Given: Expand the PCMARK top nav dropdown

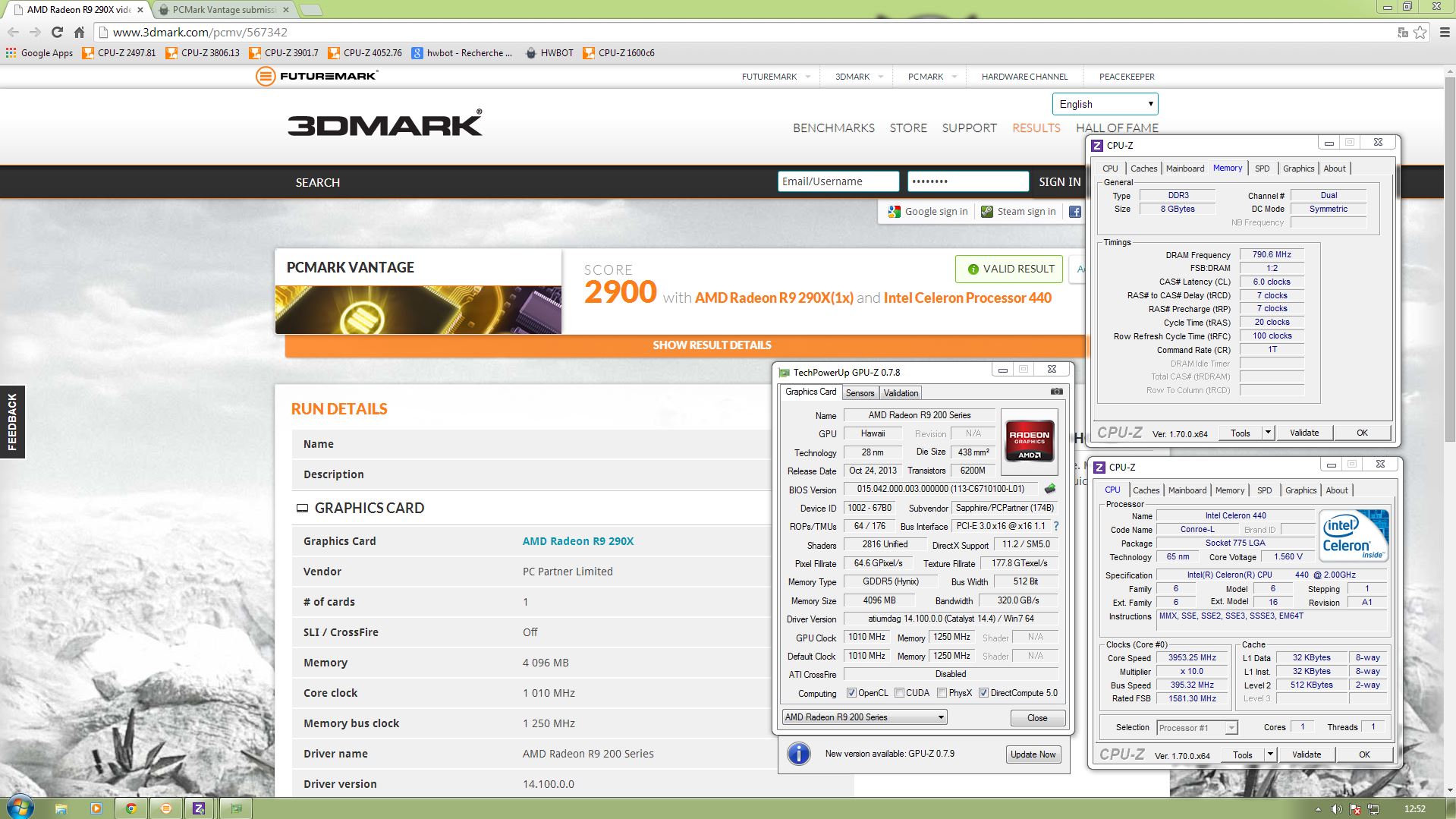Looking at the screenshot, I should pos(954,77).
